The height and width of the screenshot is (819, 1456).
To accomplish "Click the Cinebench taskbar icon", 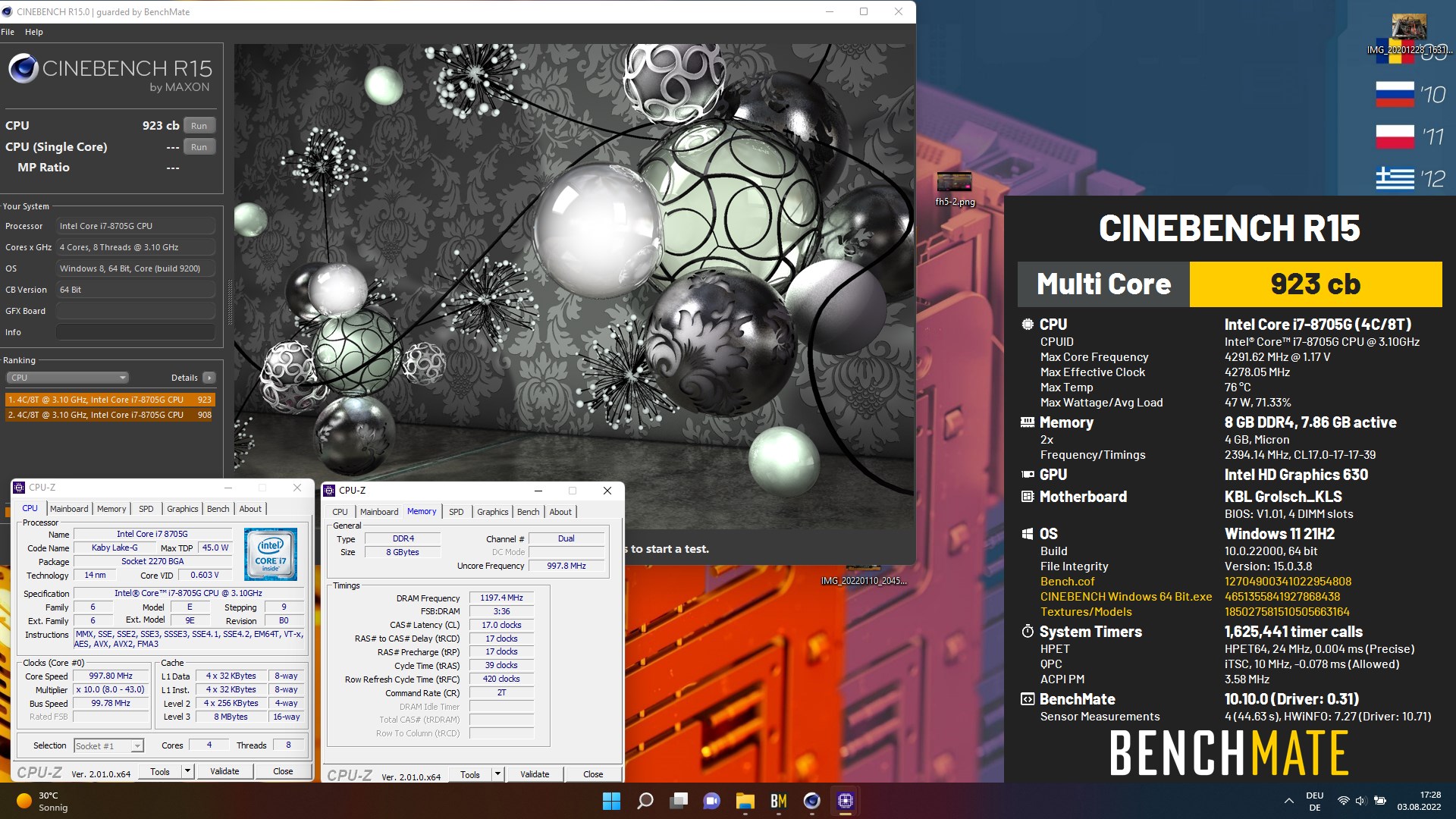I will (812, 801).
